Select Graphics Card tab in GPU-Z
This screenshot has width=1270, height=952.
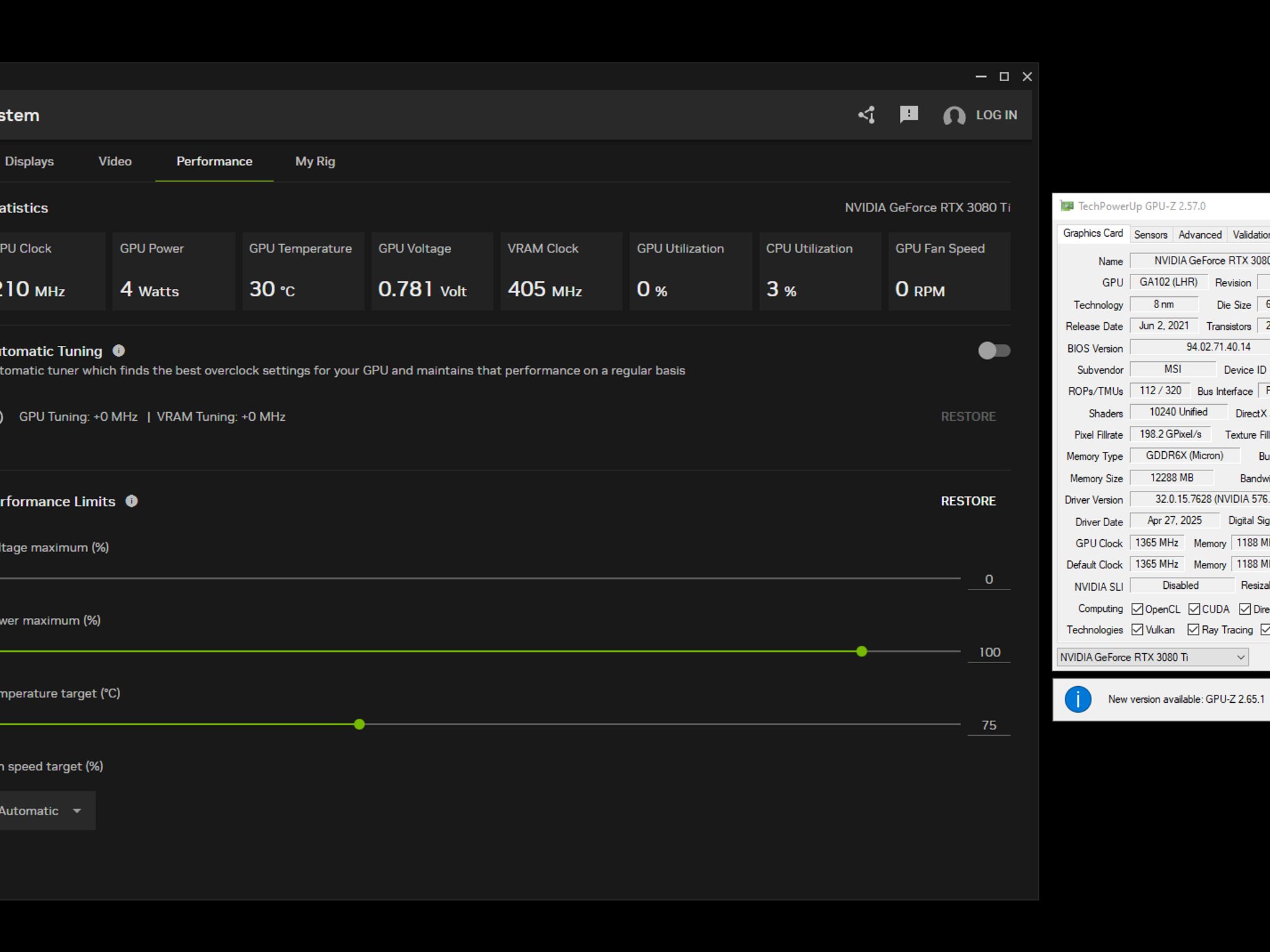click(x=1093, y=233)
